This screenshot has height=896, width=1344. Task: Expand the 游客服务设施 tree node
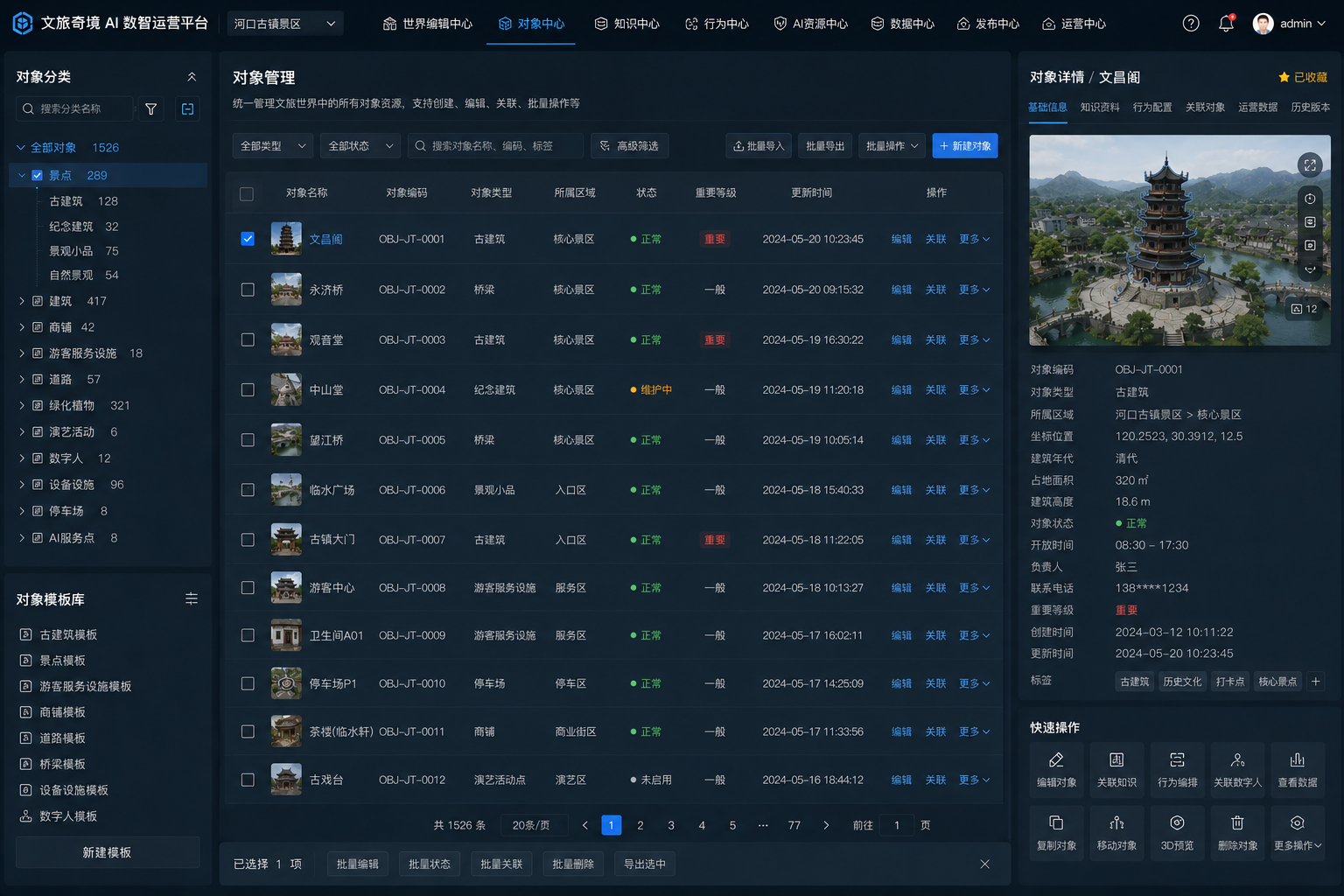[22, 353]
